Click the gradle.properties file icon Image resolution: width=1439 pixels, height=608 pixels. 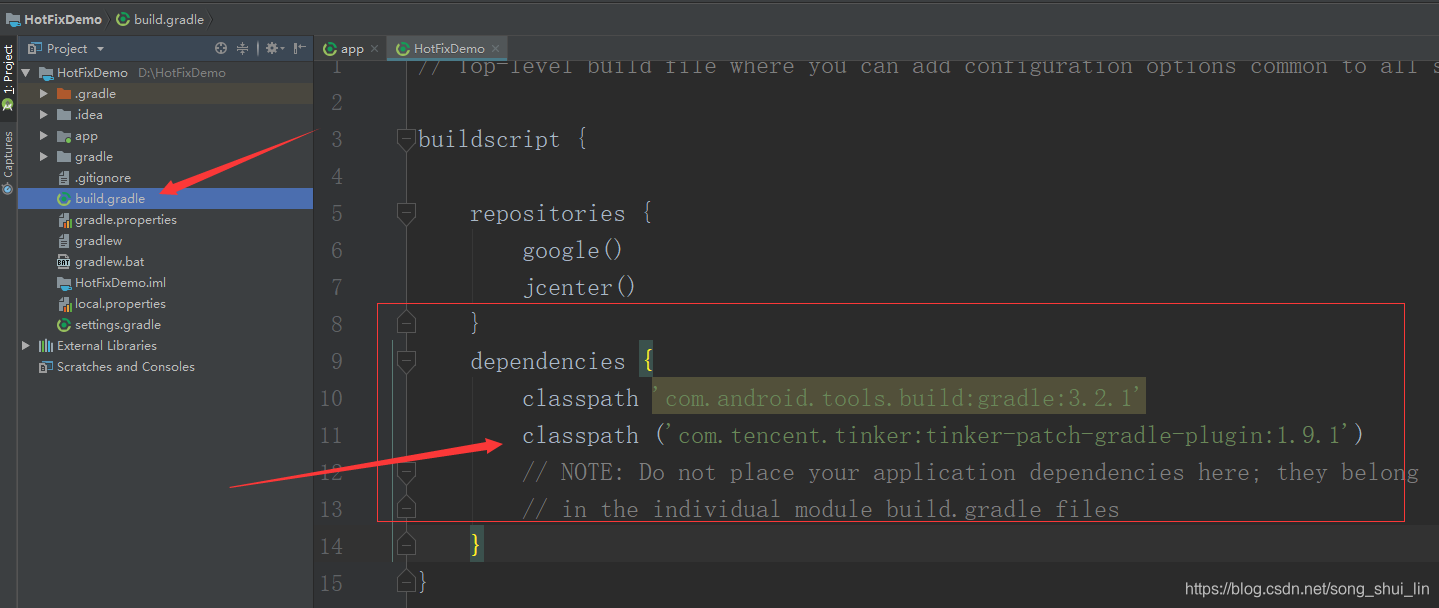pos(64,220)
